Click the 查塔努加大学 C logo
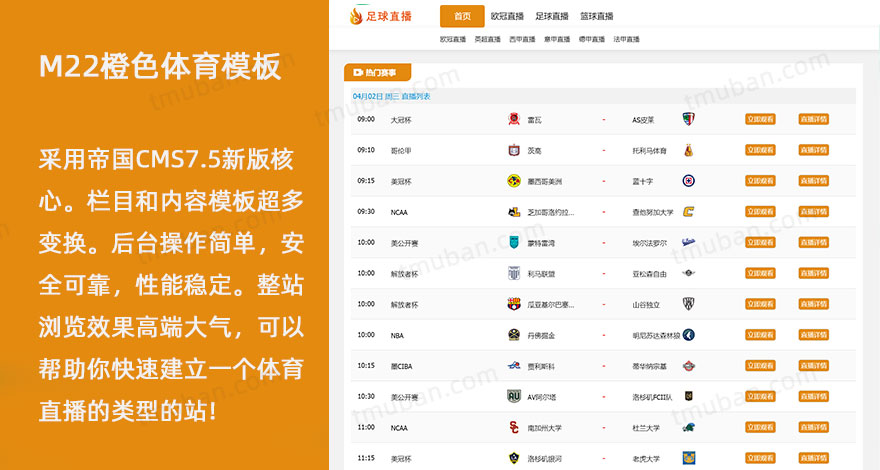880x470 pixels. pyautogui.click(x=689, y=212)
